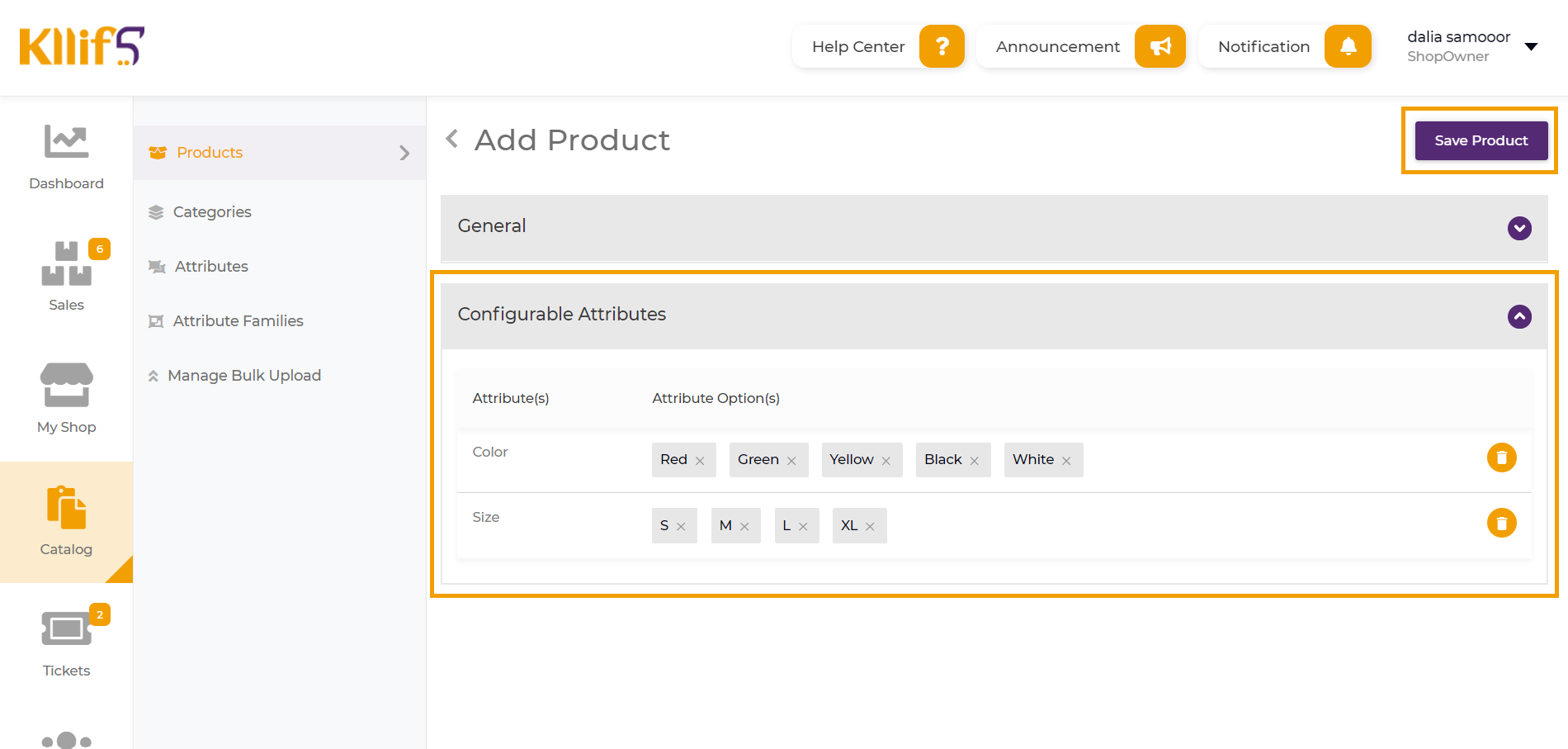
Task: Click the Yellow option chip text
Action: (x=852, y=459)
